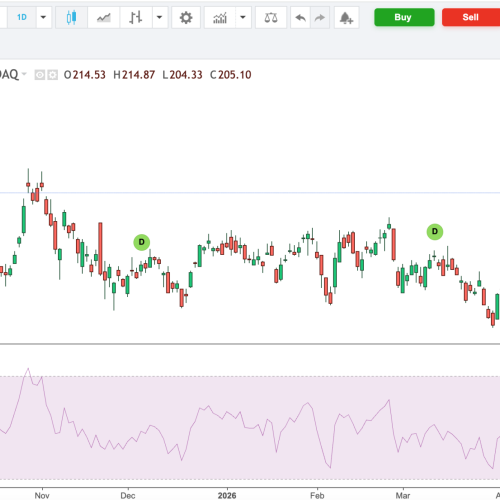Image resolution: width=500 pixels, height=500 pixels.
Task: Expand the interval dropdown next to 1D
Action: coord(43,17)
